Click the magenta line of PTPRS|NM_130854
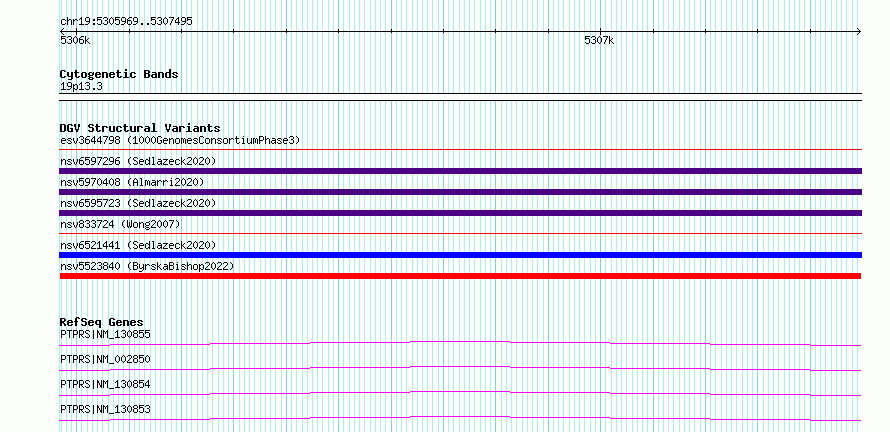 coord(460,392)
